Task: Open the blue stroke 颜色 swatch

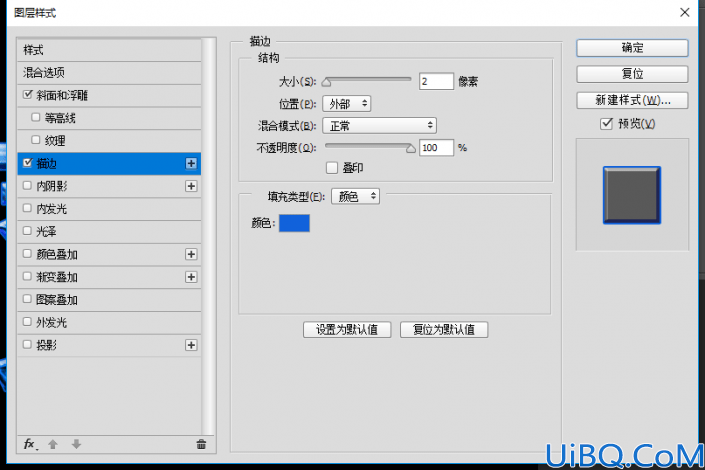Action: (x=294, y=223)
